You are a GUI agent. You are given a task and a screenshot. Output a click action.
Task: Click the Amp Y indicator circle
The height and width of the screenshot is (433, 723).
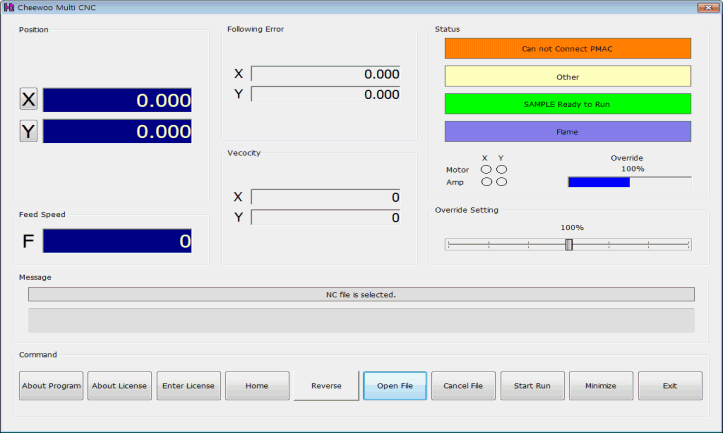(501, 182)
